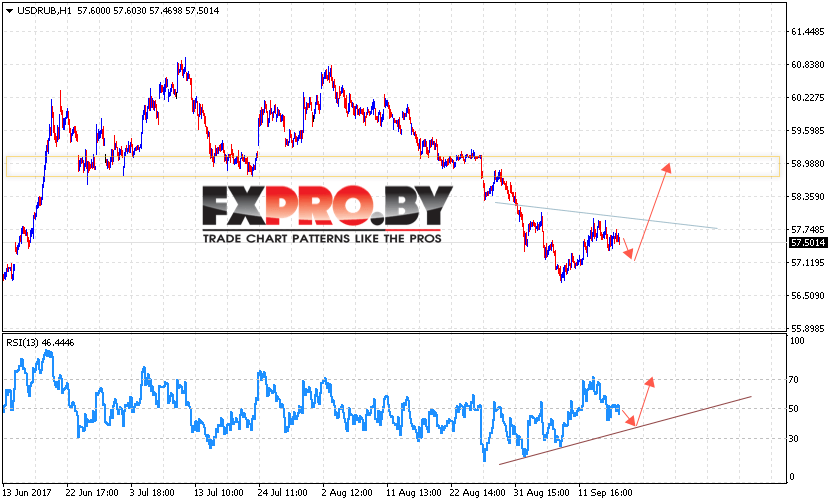Select the RSI level 70 label
Viewport: 829px width, 504px height.
tap(794, 380)
